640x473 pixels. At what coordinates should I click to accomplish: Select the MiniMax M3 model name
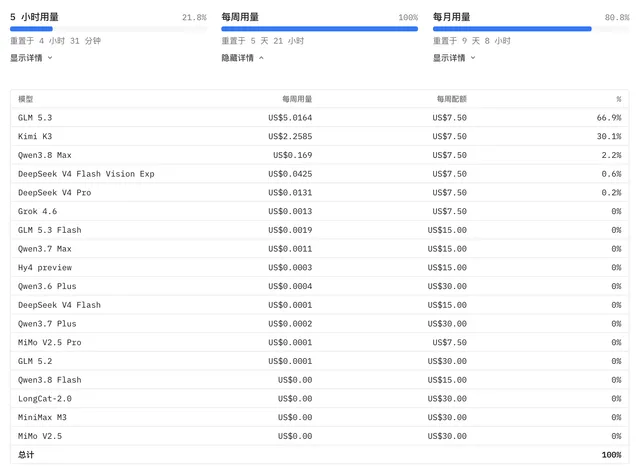tap(42, 417)
